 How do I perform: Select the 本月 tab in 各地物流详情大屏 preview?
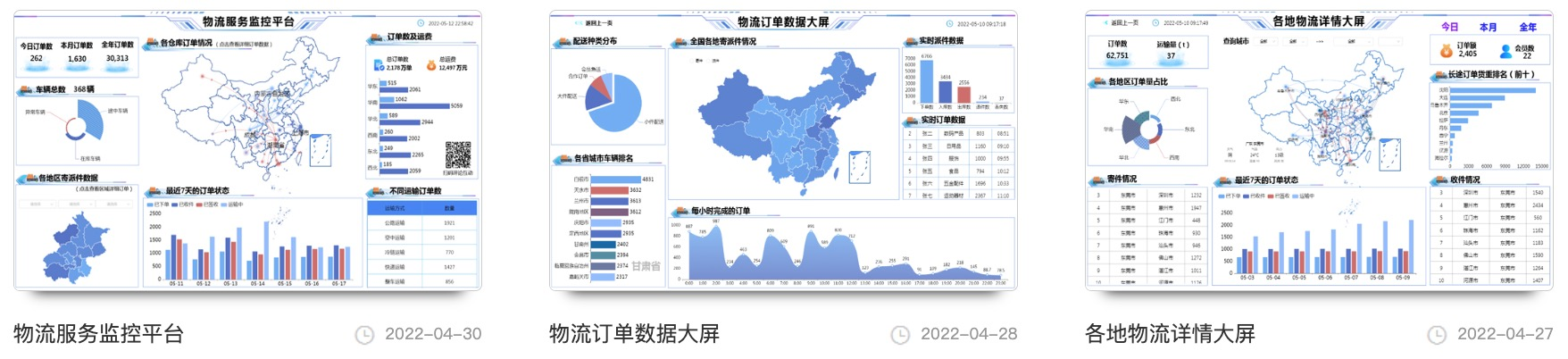[x=1488, y=28]
